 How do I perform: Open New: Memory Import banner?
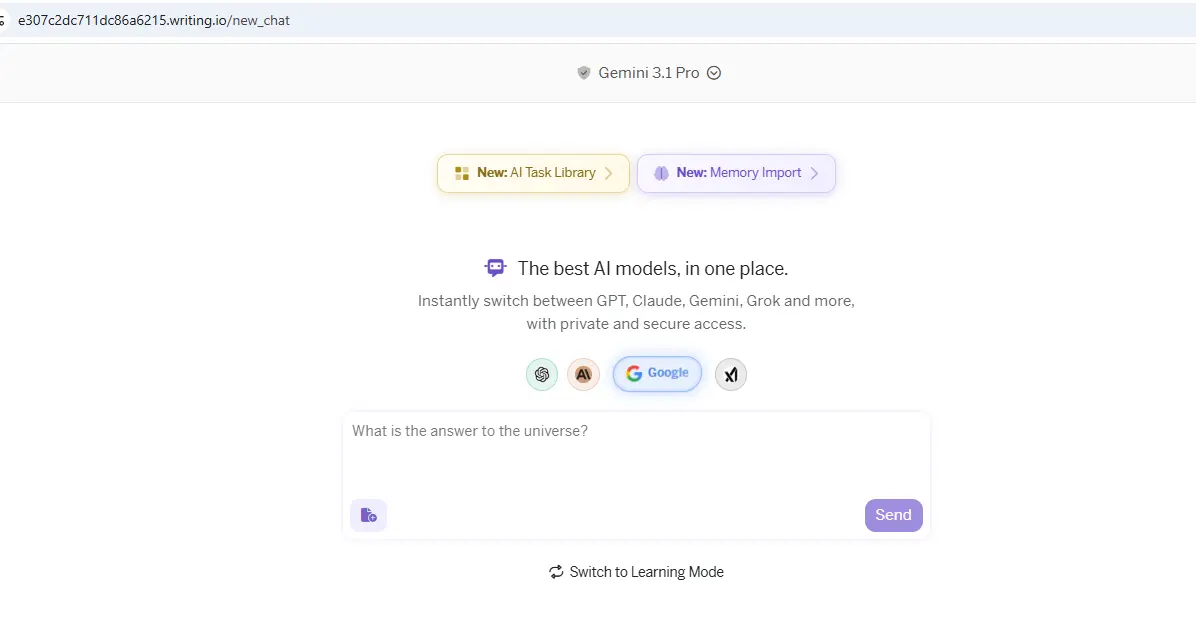click(736, 173)
